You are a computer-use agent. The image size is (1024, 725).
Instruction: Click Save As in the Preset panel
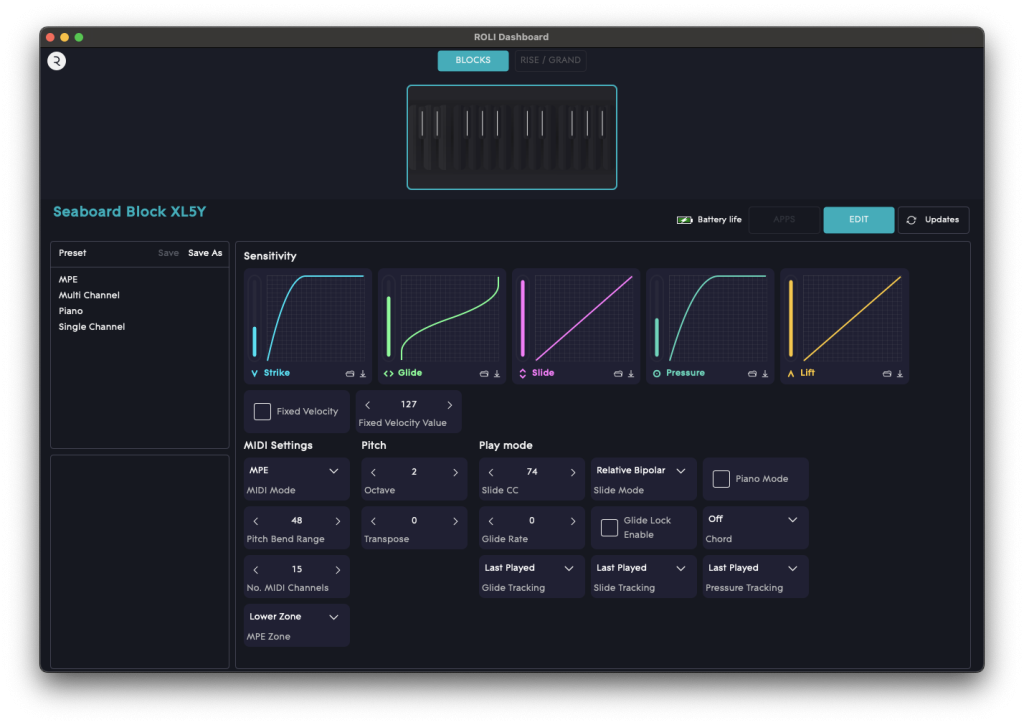click(205, 253)
